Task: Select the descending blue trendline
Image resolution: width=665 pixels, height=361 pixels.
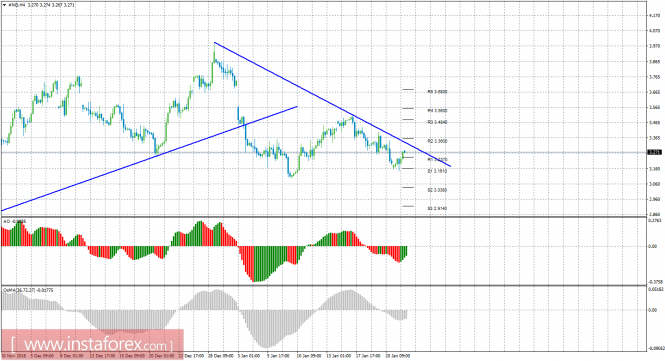Action: (x=332, y=104)
